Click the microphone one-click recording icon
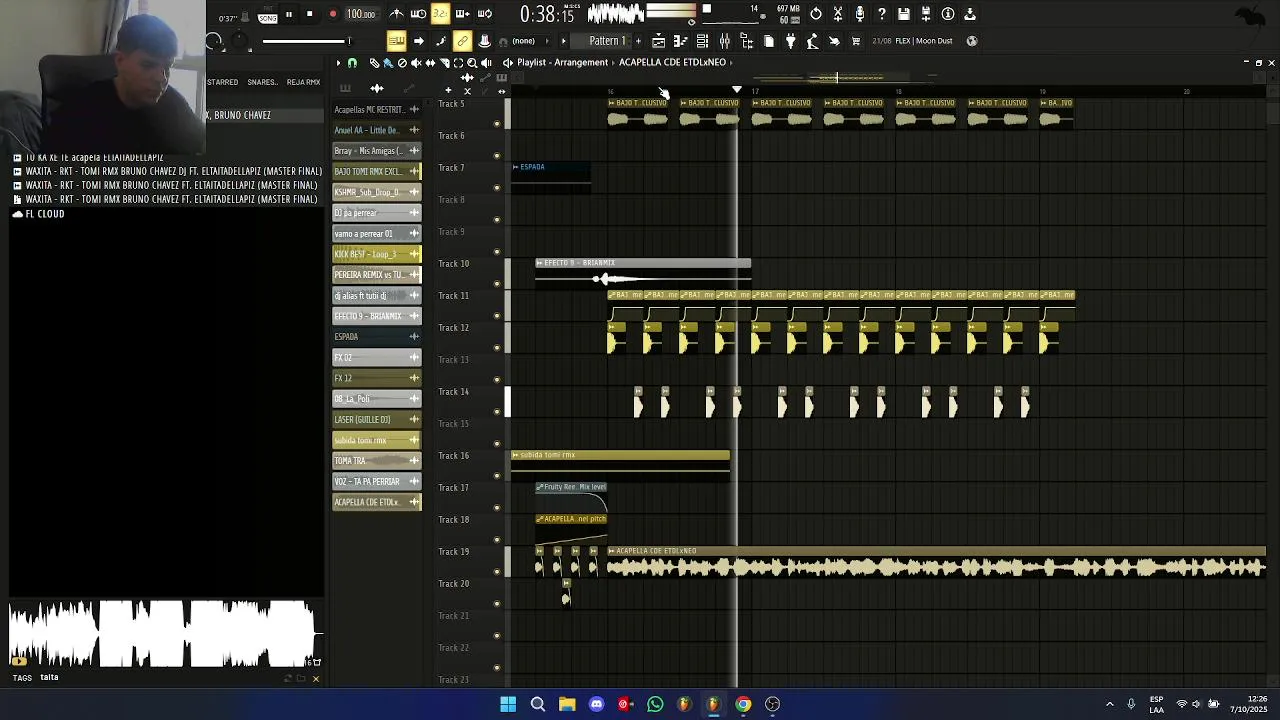 pos(860,14)
